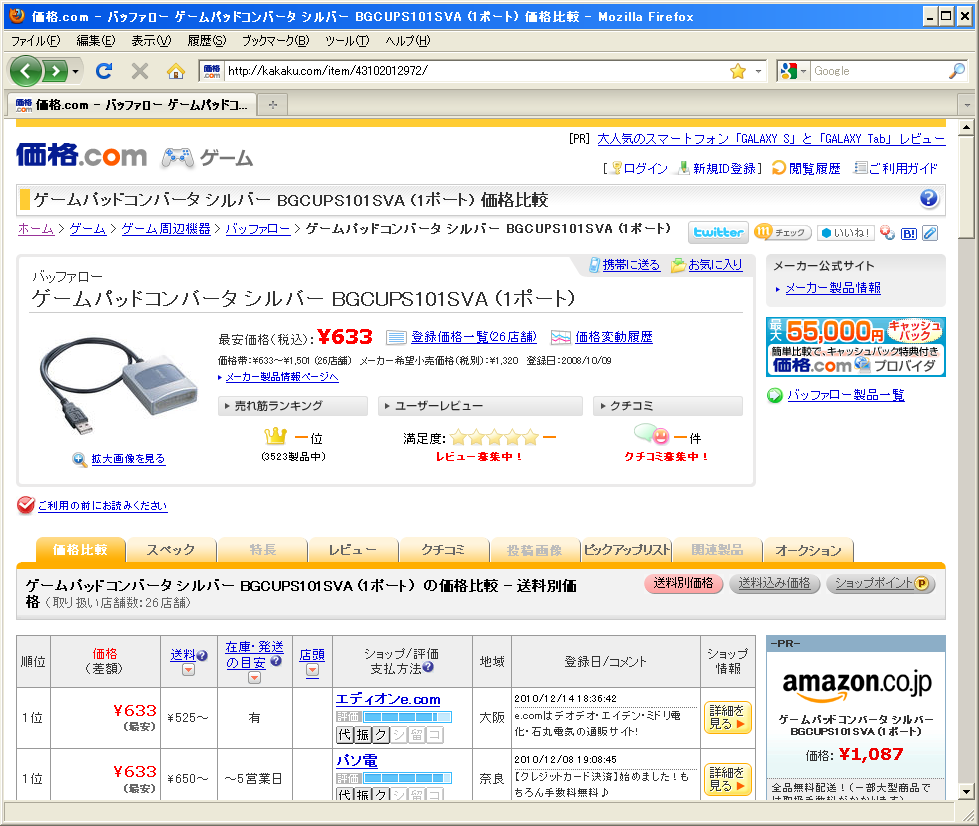Click the Hatena B! bookmark icon
This screenshot has width=979, height=826.
[x=909, y=234]
